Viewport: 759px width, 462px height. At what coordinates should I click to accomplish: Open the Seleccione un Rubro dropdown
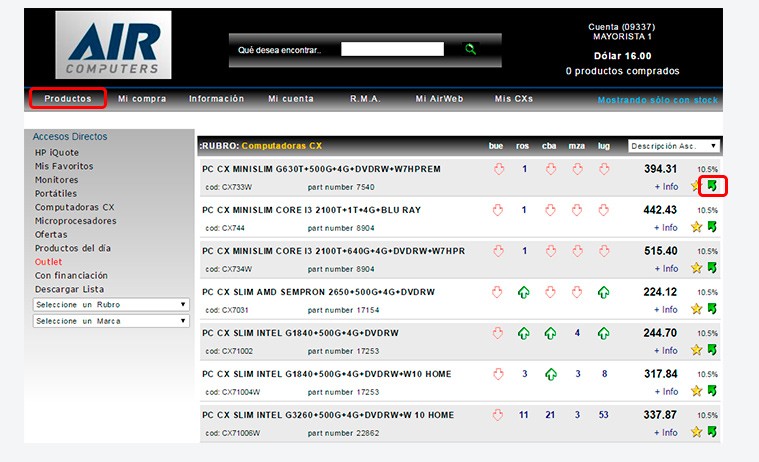[111, 305]
